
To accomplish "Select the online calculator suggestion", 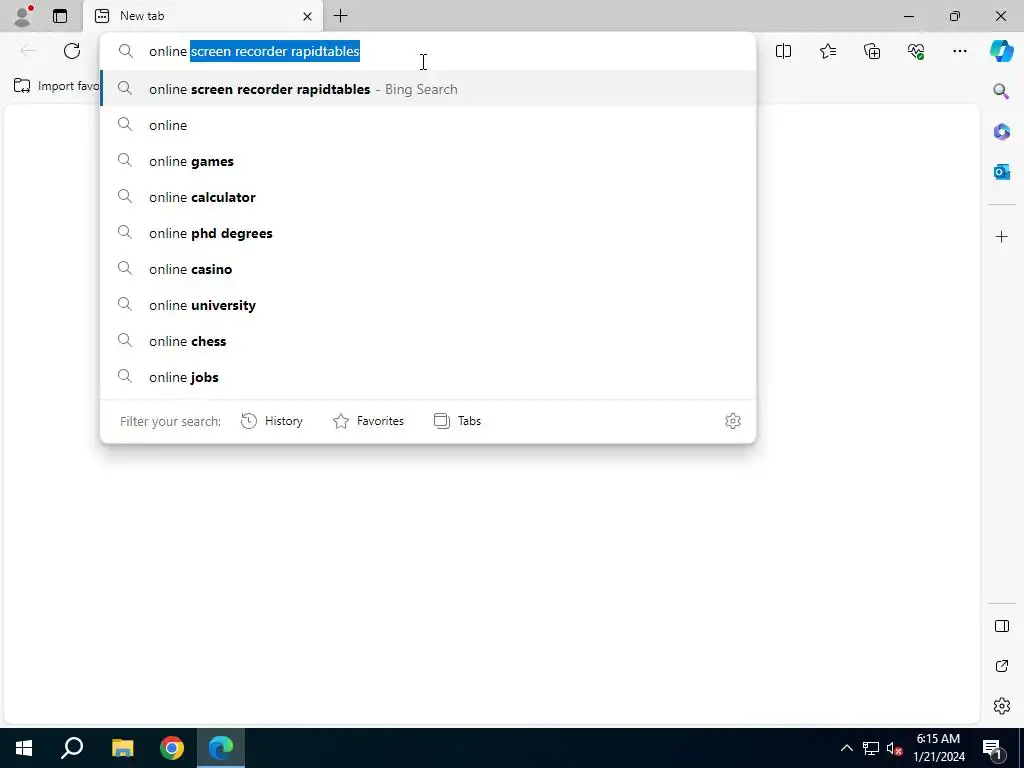I will [428, 197].
